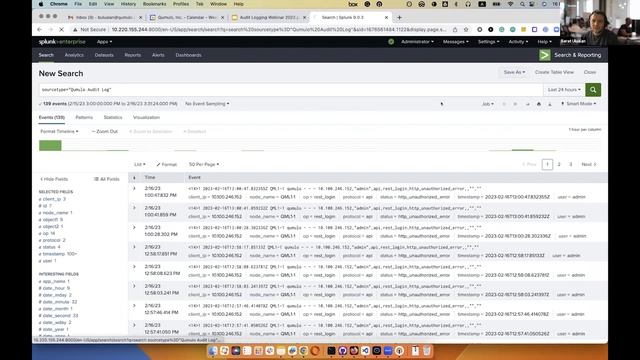Image resolution: width=640 pixels, height=360 pixels.
Task: Open the No Event Sampling dropdown
Action: coord(207,104)
